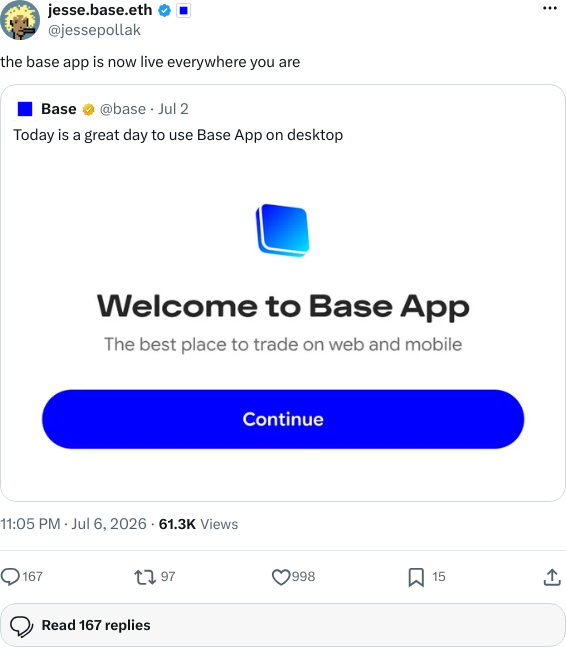Click the Base blue square avatar in quote
Screen dimensions: 566x655
[x=25, y=109]
